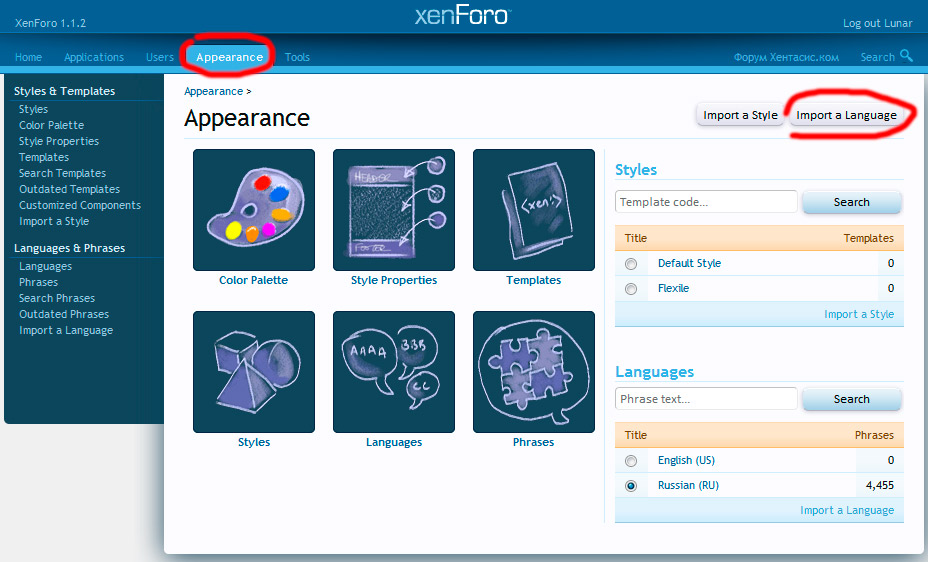This screenshot has height=562, width=928.
Task: Click the Styles & Templates sidebar heading
Action: click(65, 91)
